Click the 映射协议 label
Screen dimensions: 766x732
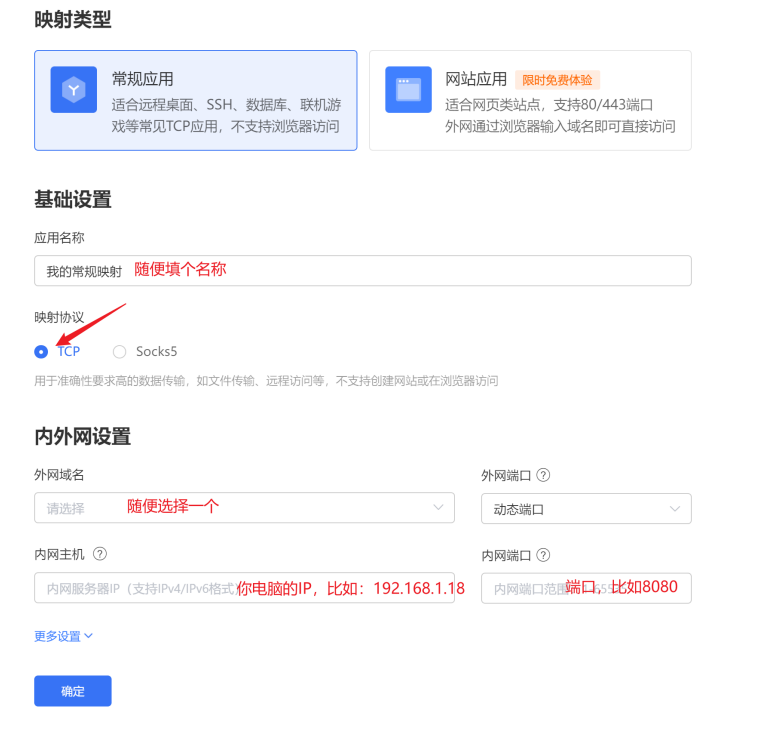coord(59,318)
